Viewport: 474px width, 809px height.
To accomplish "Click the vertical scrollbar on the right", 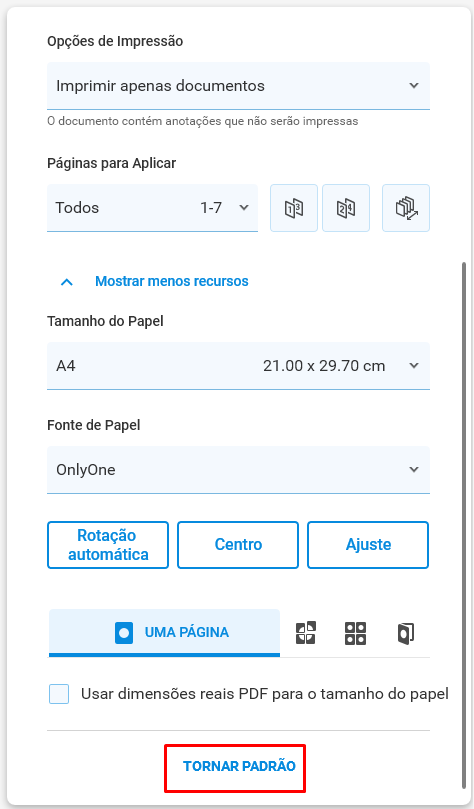I will click(x=464, y=525).
